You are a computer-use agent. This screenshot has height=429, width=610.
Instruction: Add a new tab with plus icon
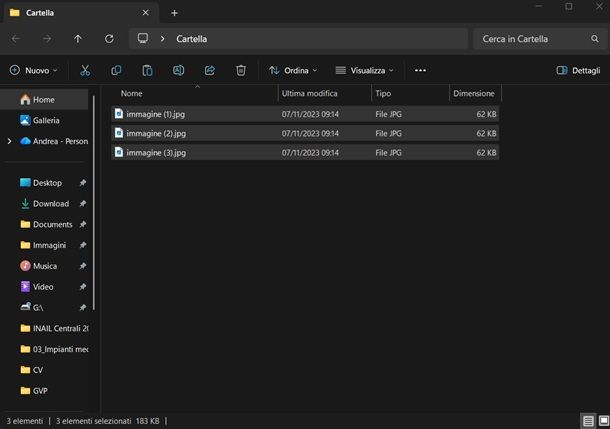[174, 13]
